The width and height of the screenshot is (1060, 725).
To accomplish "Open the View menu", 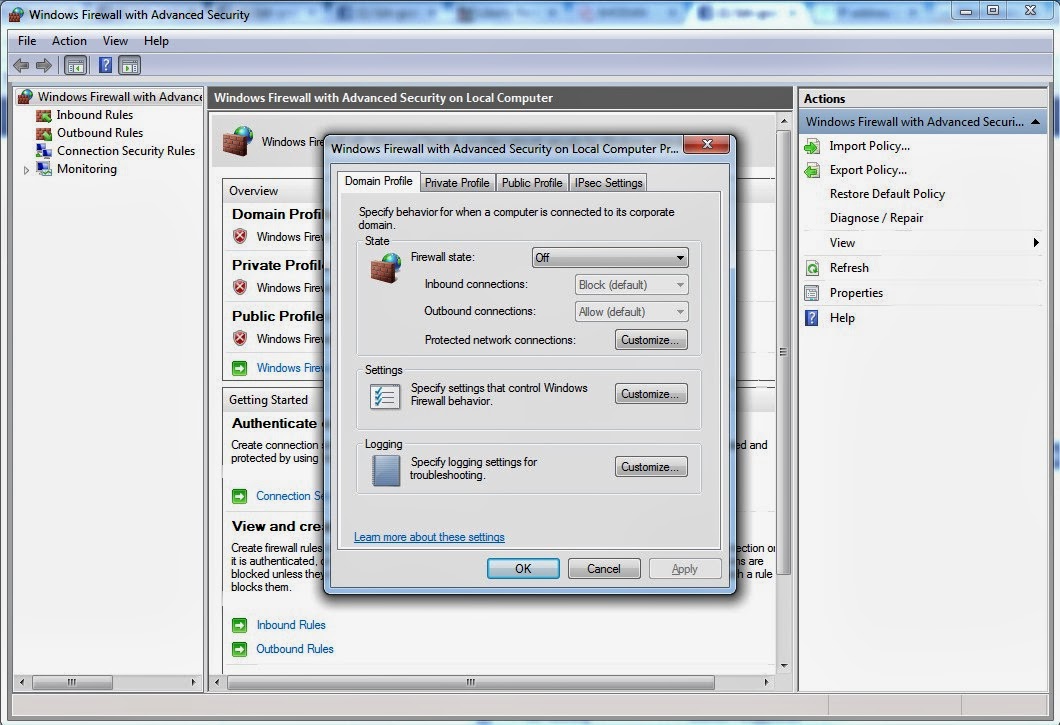I will [115, 41].
